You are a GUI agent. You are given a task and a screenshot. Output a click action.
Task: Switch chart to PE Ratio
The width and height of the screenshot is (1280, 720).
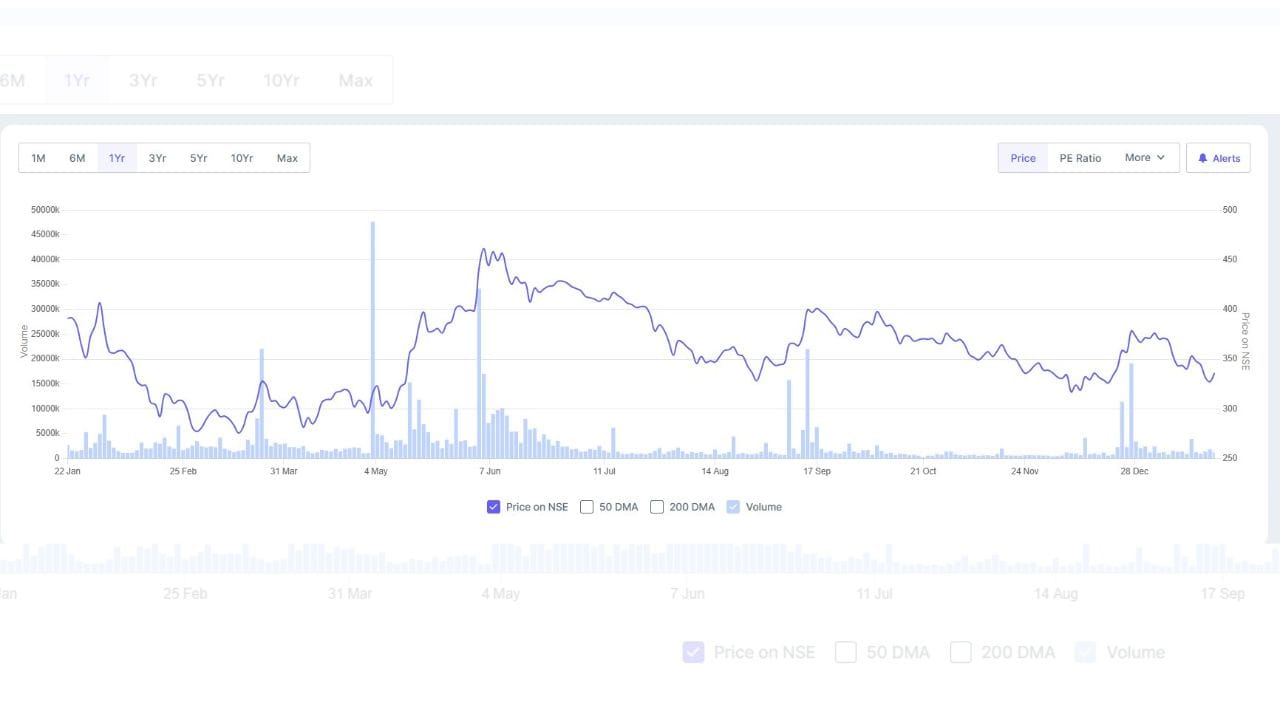coord(1080,158)
